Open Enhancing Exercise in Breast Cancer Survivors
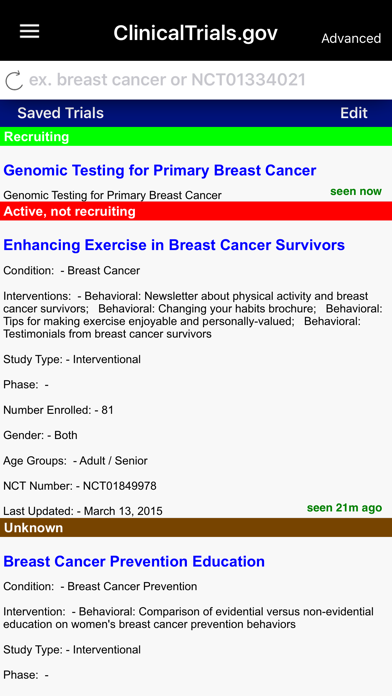The height and width of the screenshot is (696, 392). [x=174, y=245]
